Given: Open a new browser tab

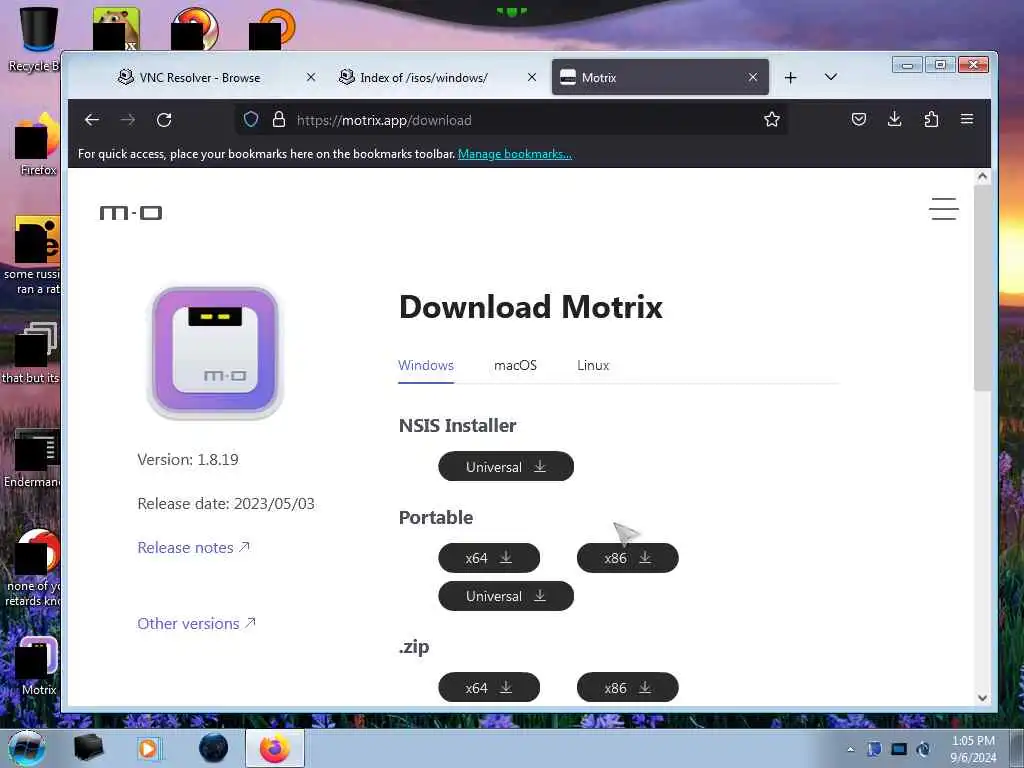Looking at the screenshot, I should pyautogui.click(x=790, y=78).
